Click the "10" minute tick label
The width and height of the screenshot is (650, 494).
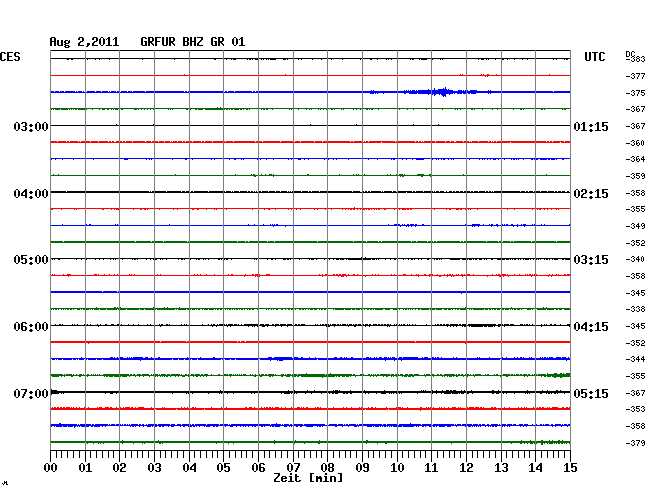point(397,468)
